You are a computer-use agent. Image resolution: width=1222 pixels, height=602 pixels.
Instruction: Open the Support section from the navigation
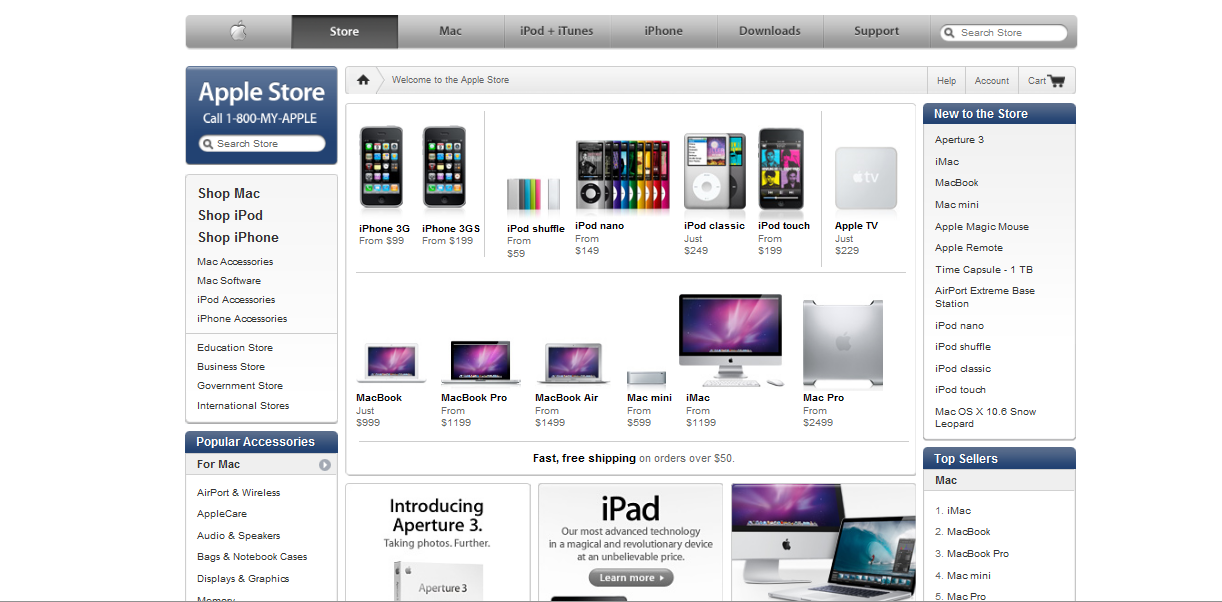point(876,31)
